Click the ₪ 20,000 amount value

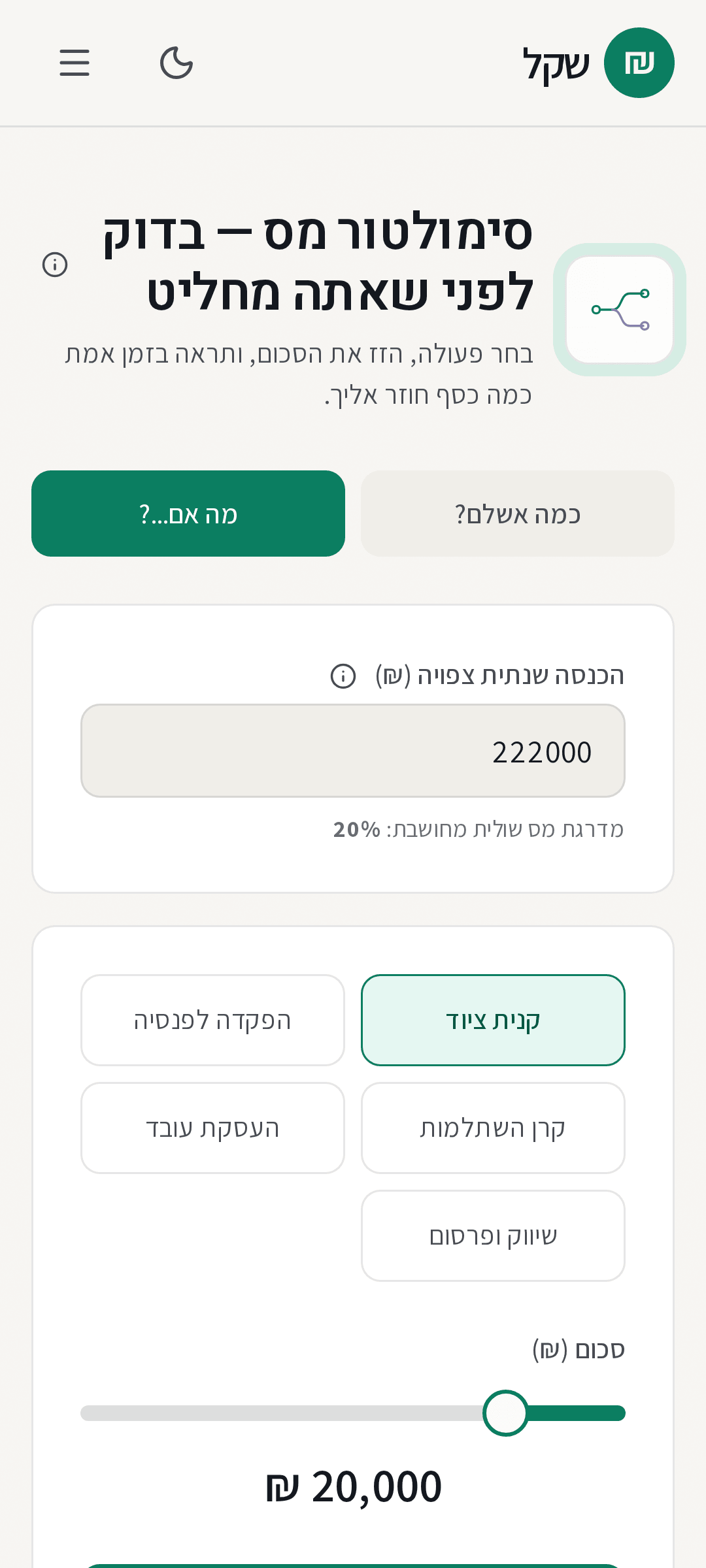click(x=353, y=1487)
